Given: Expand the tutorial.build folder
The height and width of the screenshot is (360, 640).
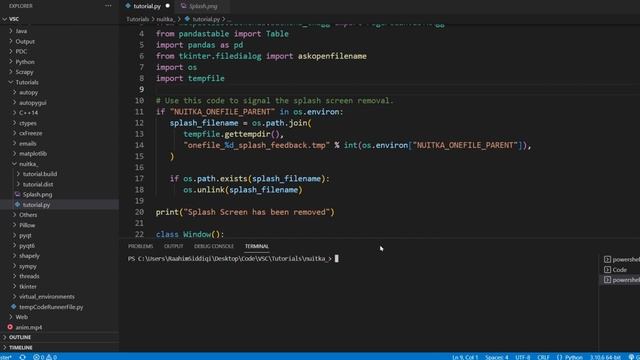Looking at the screenshot, I should [40, 174].
